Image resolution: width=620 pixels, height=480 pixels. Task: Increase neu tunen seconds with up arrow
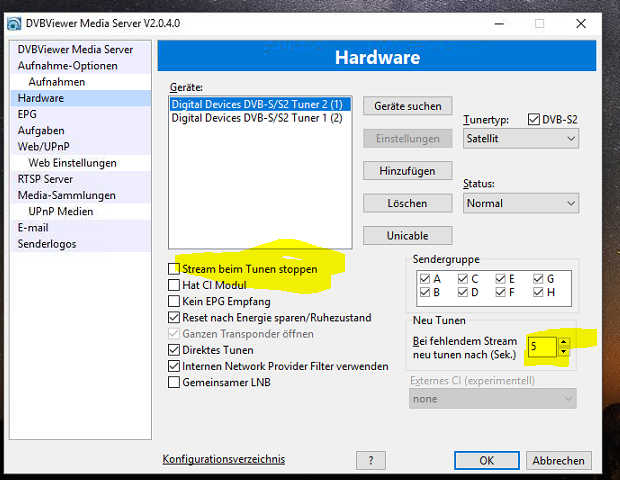click(563, 342)
